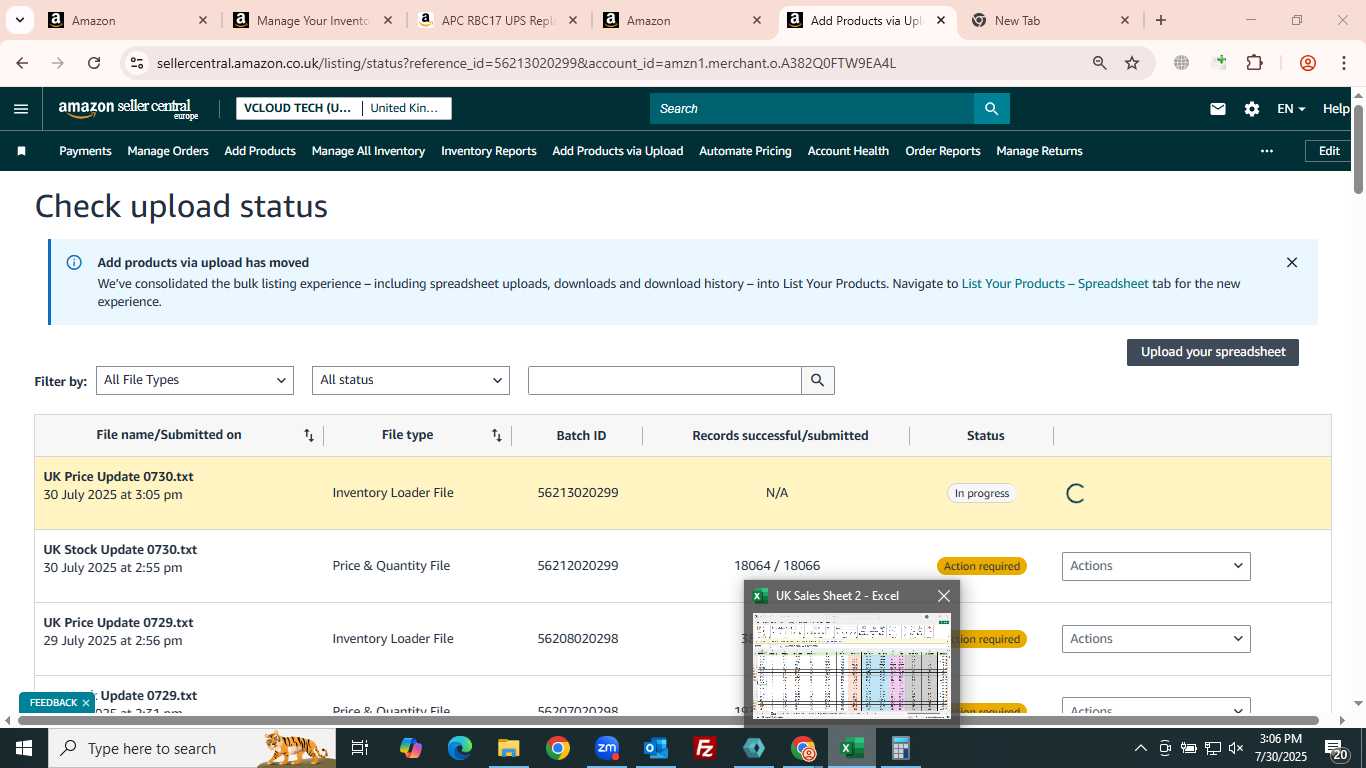This screenshot has height=768, width=1366.
Task: Open the Chrome profile avatar icon
Action: click(x=1308, y=63)
